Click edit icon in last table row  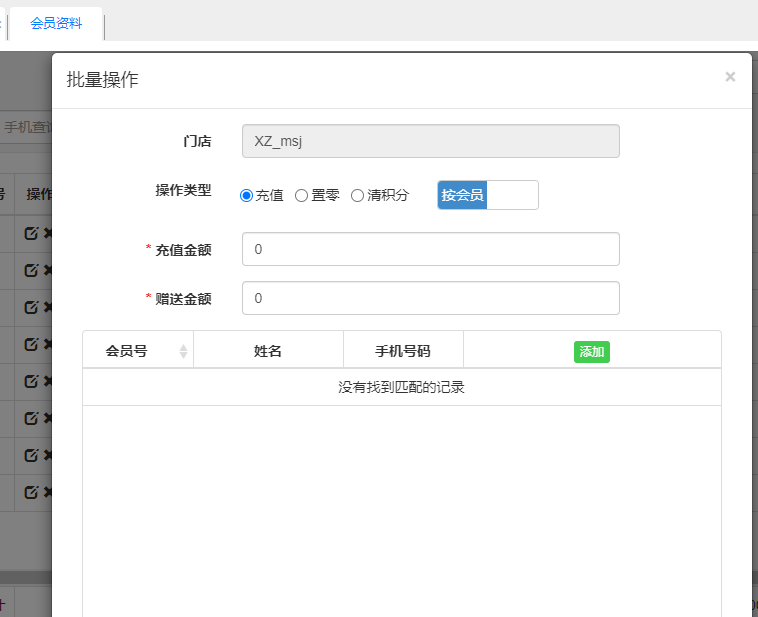click(x=31, y=492)
